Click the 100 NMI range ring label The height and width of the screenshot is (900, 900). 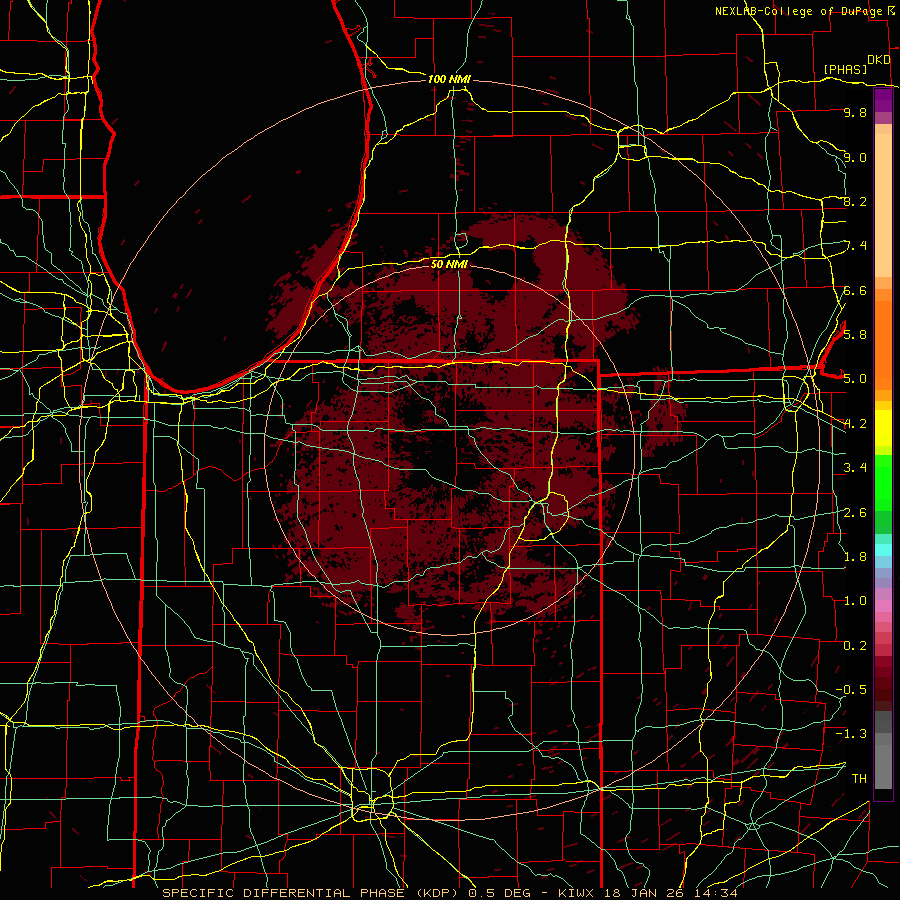tap(449, 79)
